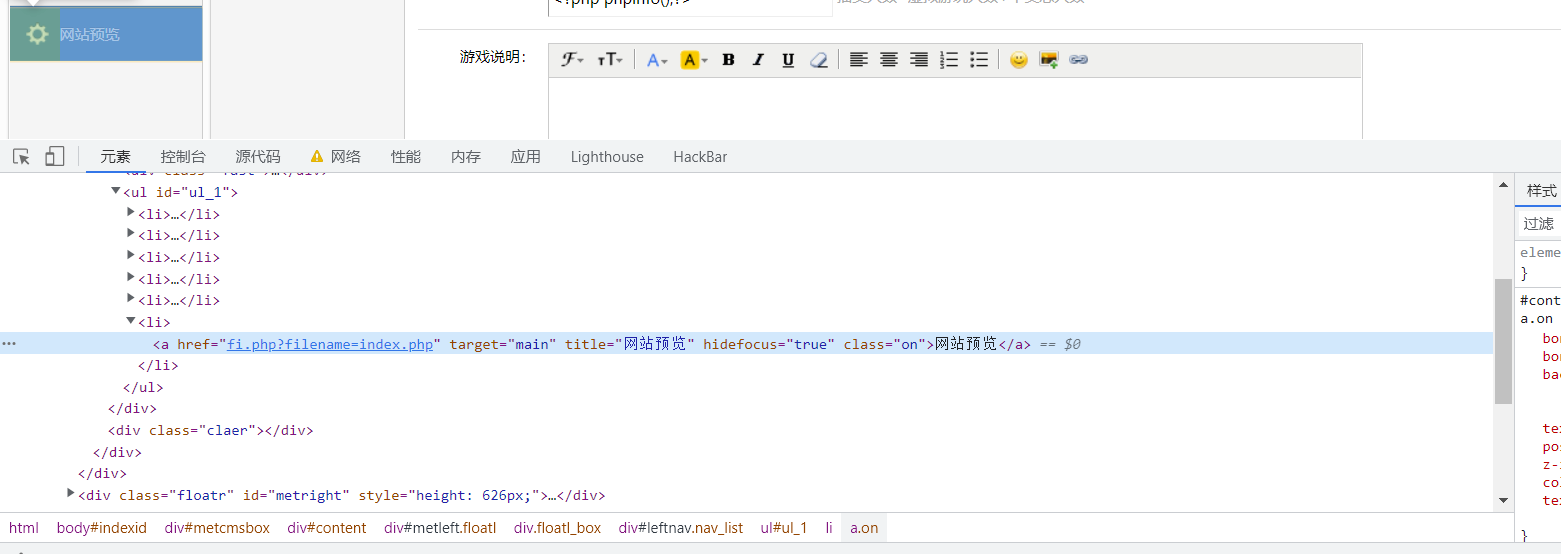The width and height of the screenshot is (1561, 554).
Task: Click the insert image icon
Action: coord(1048,60)
